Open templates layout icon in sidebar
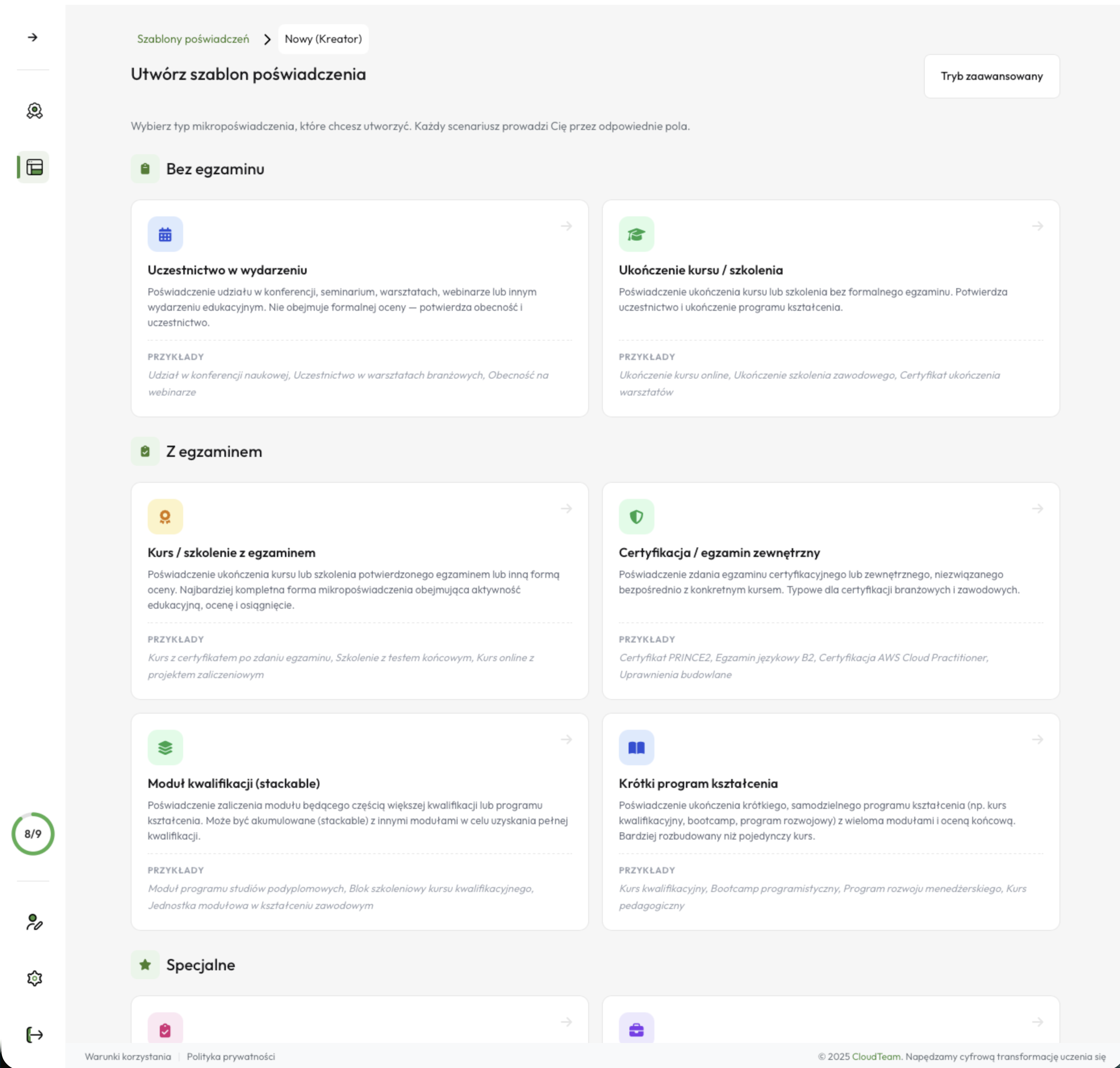 [34, 168]
